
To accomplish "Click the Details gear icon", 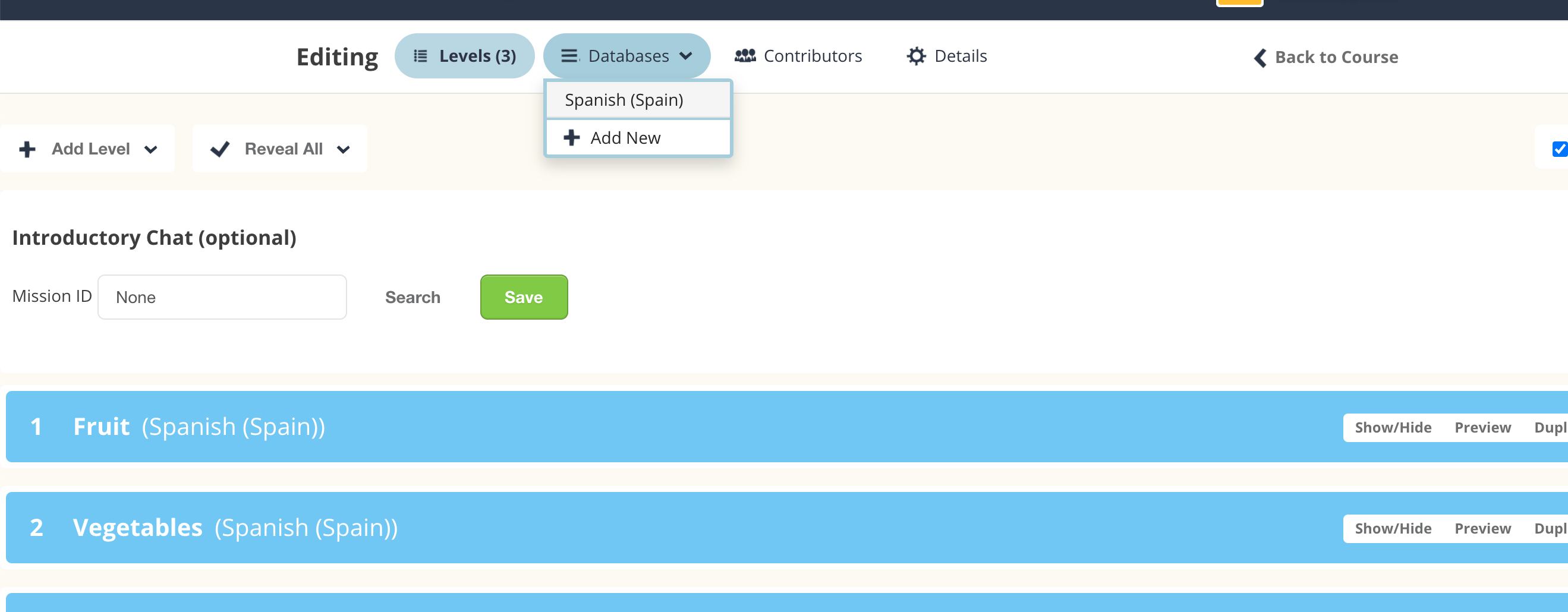I will [915, 56].
